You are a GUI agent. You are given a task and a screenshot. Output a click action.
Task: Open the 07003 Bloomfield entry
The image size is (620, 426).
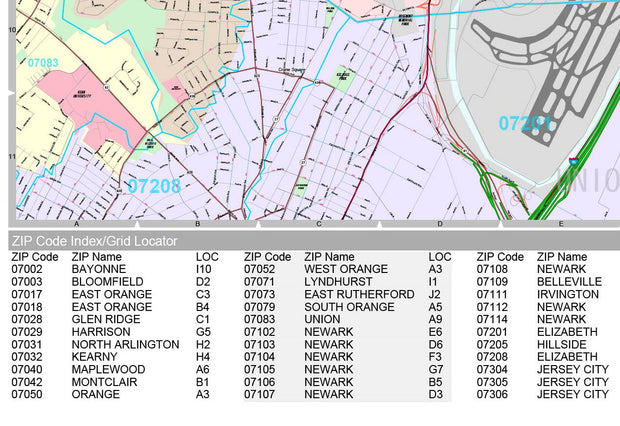[110, 282]
